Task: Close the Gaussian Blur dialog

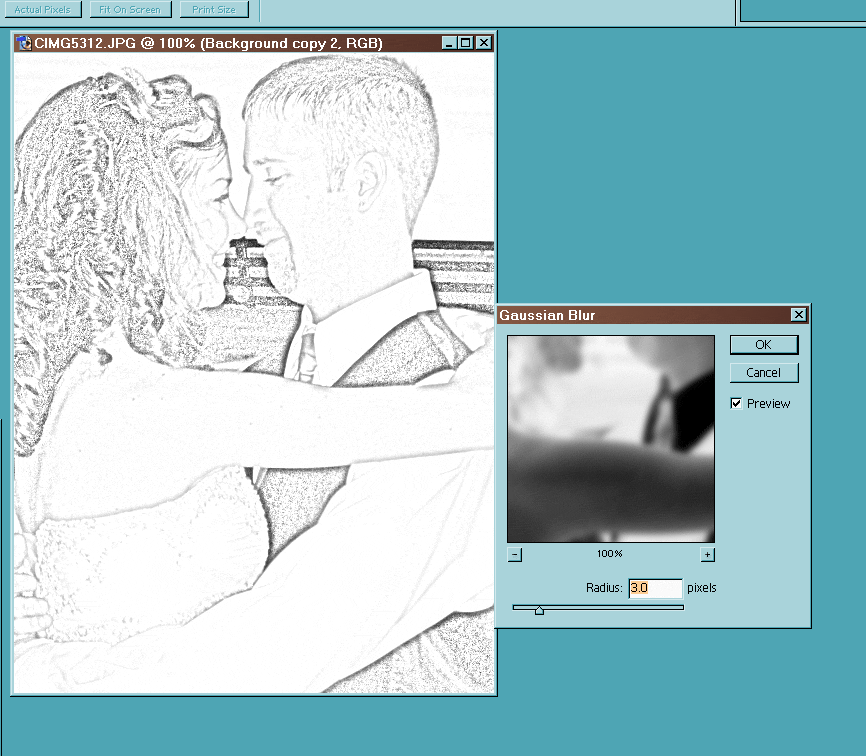Action: click(798, 315)
